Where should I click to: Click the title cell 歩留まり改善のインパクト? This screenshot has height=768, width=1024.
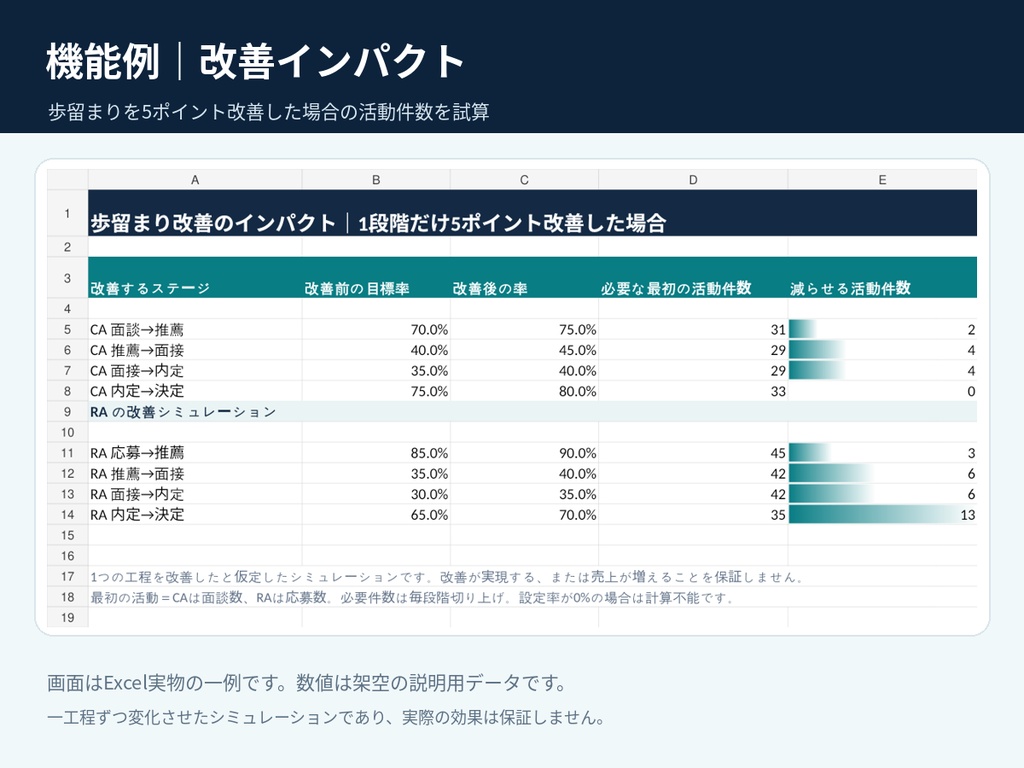pos(533,213)
